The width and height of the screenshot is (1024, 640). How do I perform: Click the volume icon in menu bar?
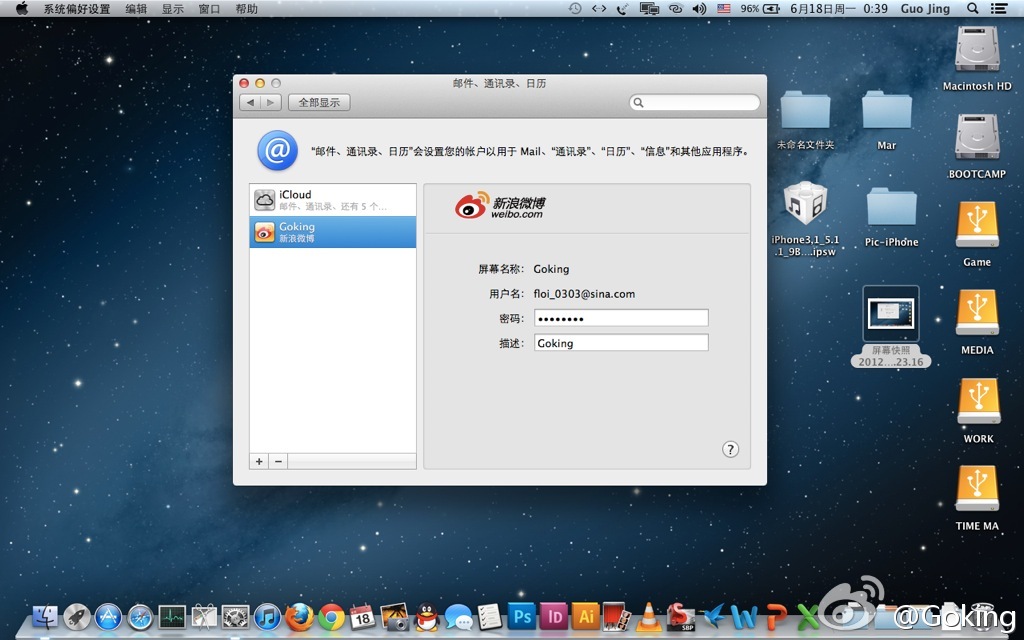[x=699, y=8]
